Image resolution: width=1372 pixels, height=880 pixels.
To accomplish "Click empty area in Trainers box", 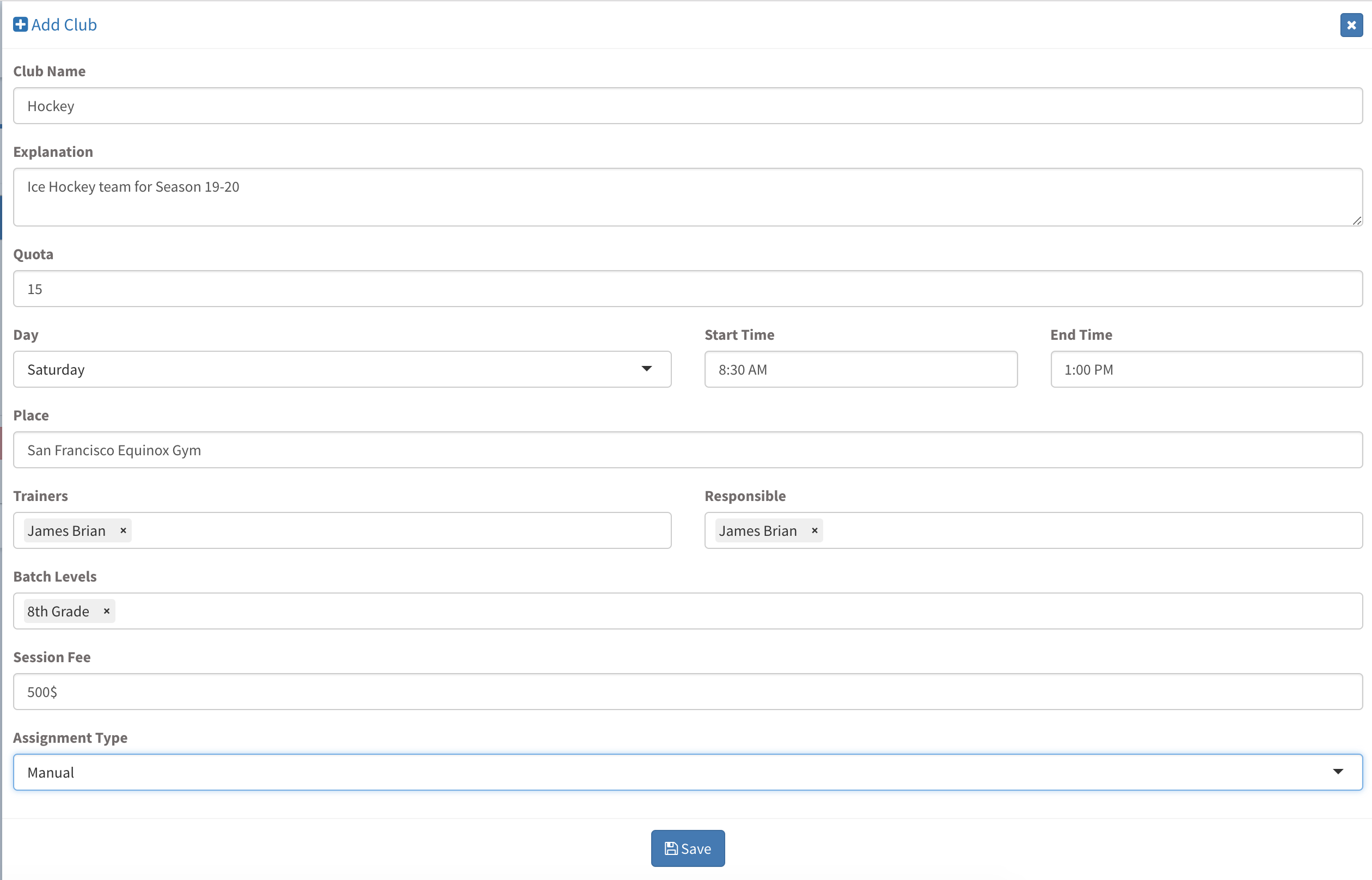I will point(400,530).
